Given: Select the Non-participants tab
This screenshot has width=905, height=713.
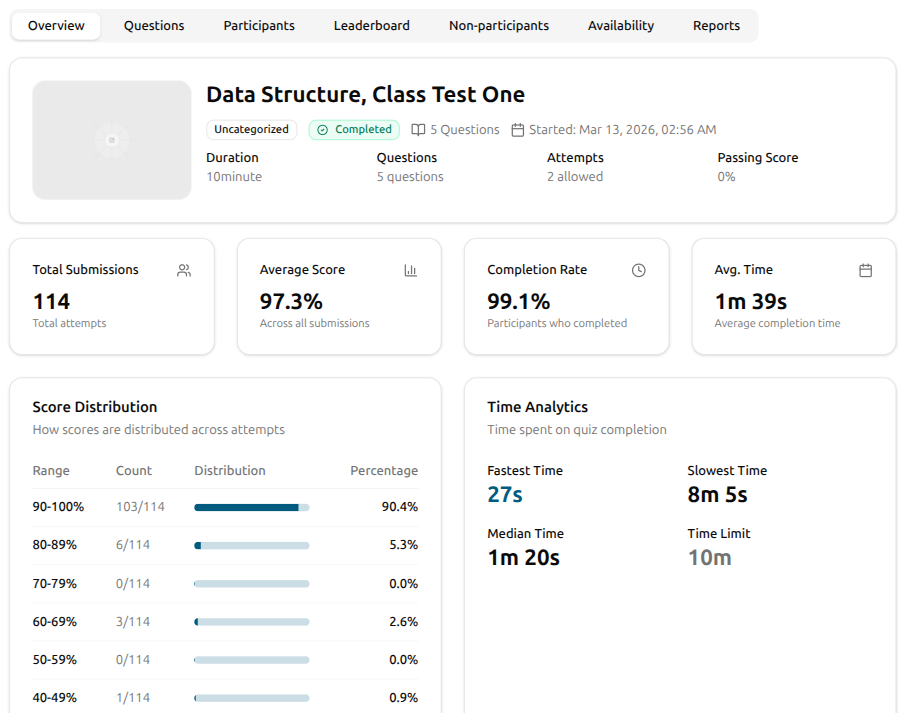Looking at the screenshot, I should point(499,26).
